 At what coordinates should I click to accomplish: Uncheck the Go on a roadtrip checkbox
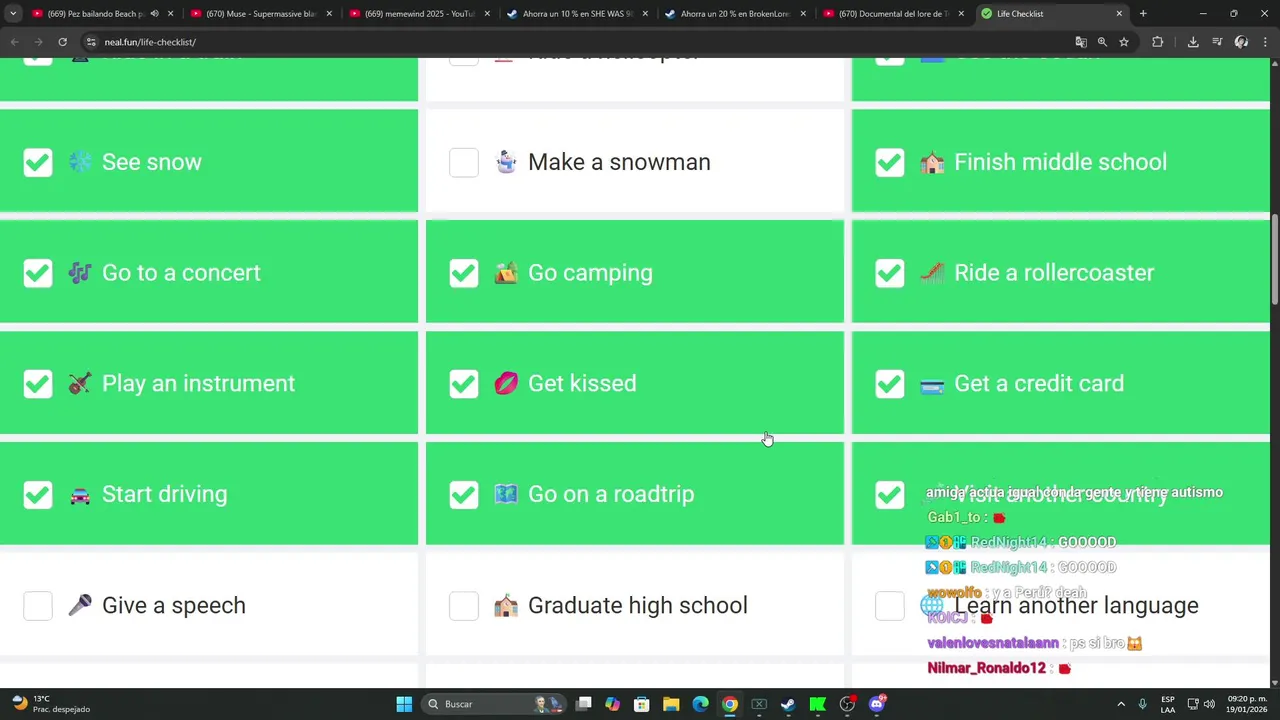[464, 494]
